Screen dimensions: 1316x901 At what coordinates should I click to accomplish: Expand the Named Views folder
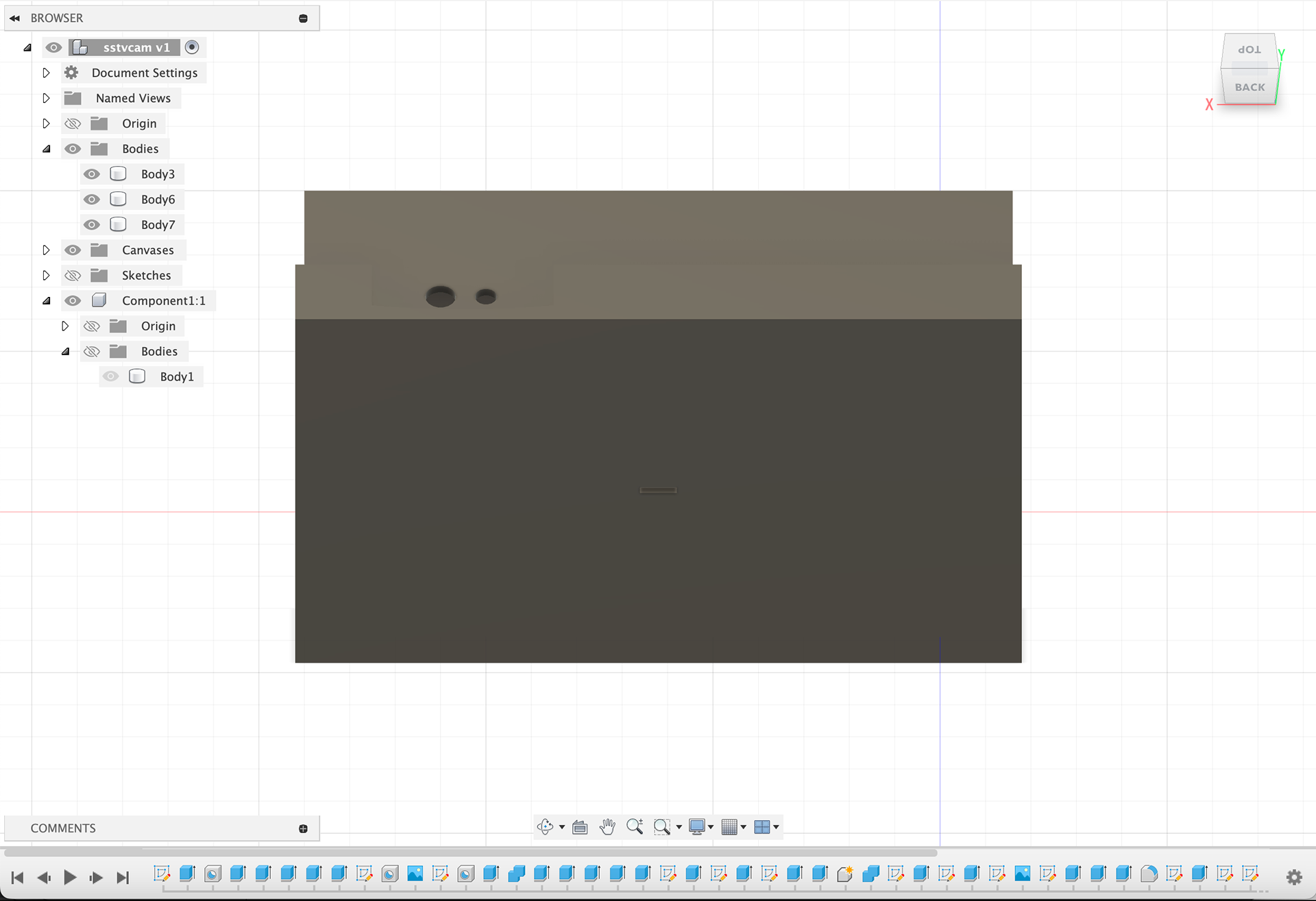pos(46,98)
